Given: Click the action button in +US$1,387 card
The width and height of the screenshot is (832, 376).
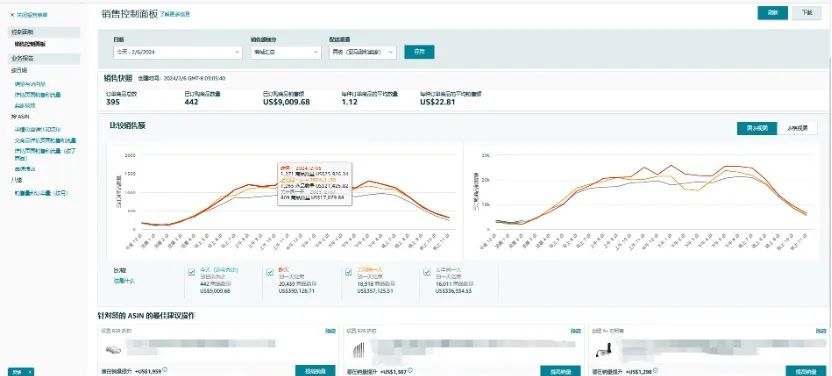Looking at the screenshot, I should coord(560,371).
